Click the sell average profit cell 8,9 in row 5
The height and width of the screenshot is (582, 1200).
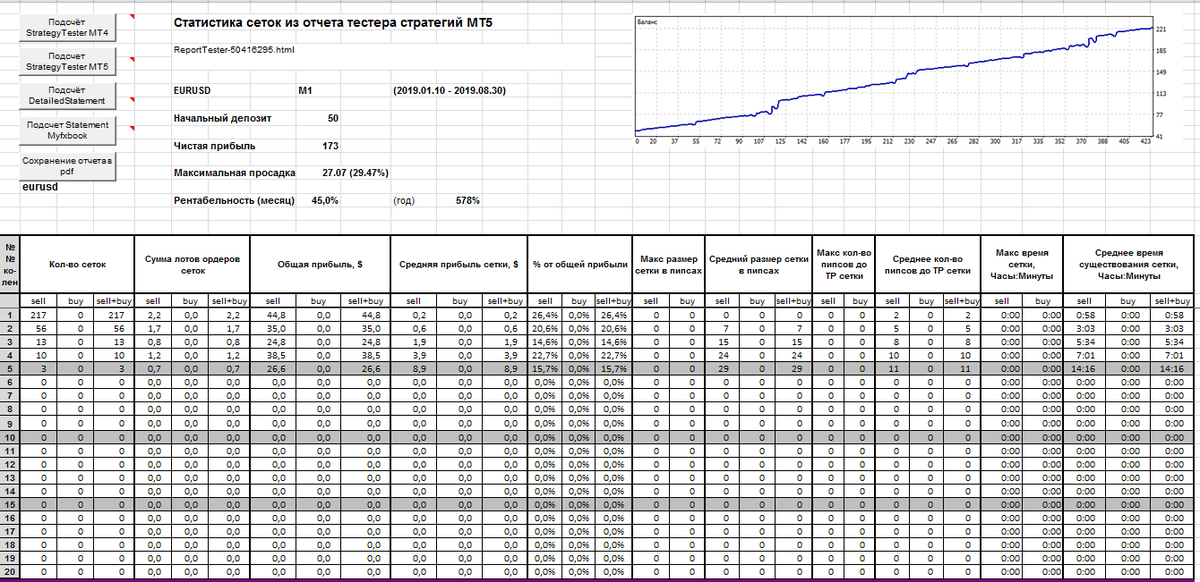pyautogui.click(x=412, y=369)
